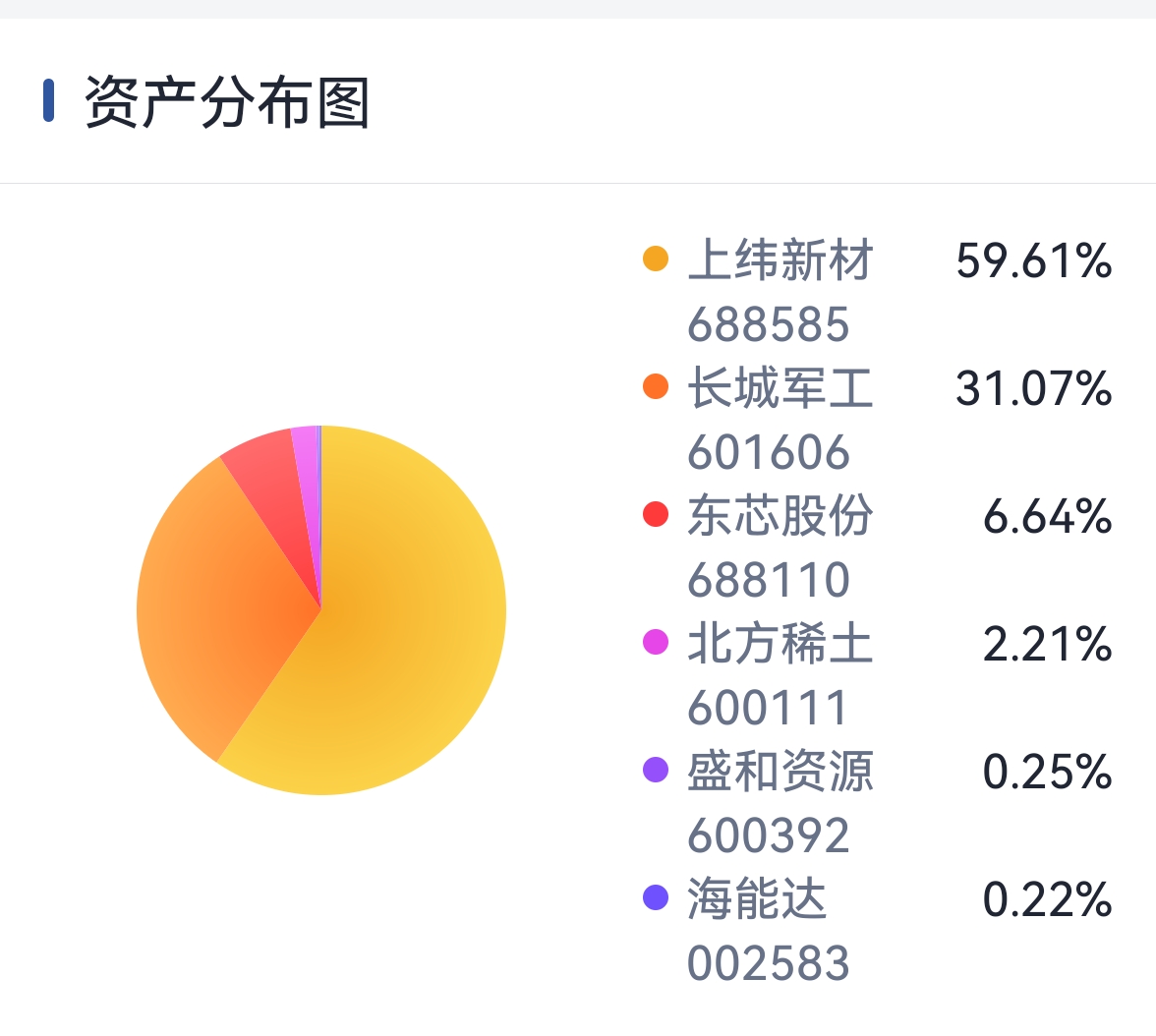This screenshot has width=1156, height=1036.
Task: Click the 59.61% percentage value
Action: (1034, 261)
